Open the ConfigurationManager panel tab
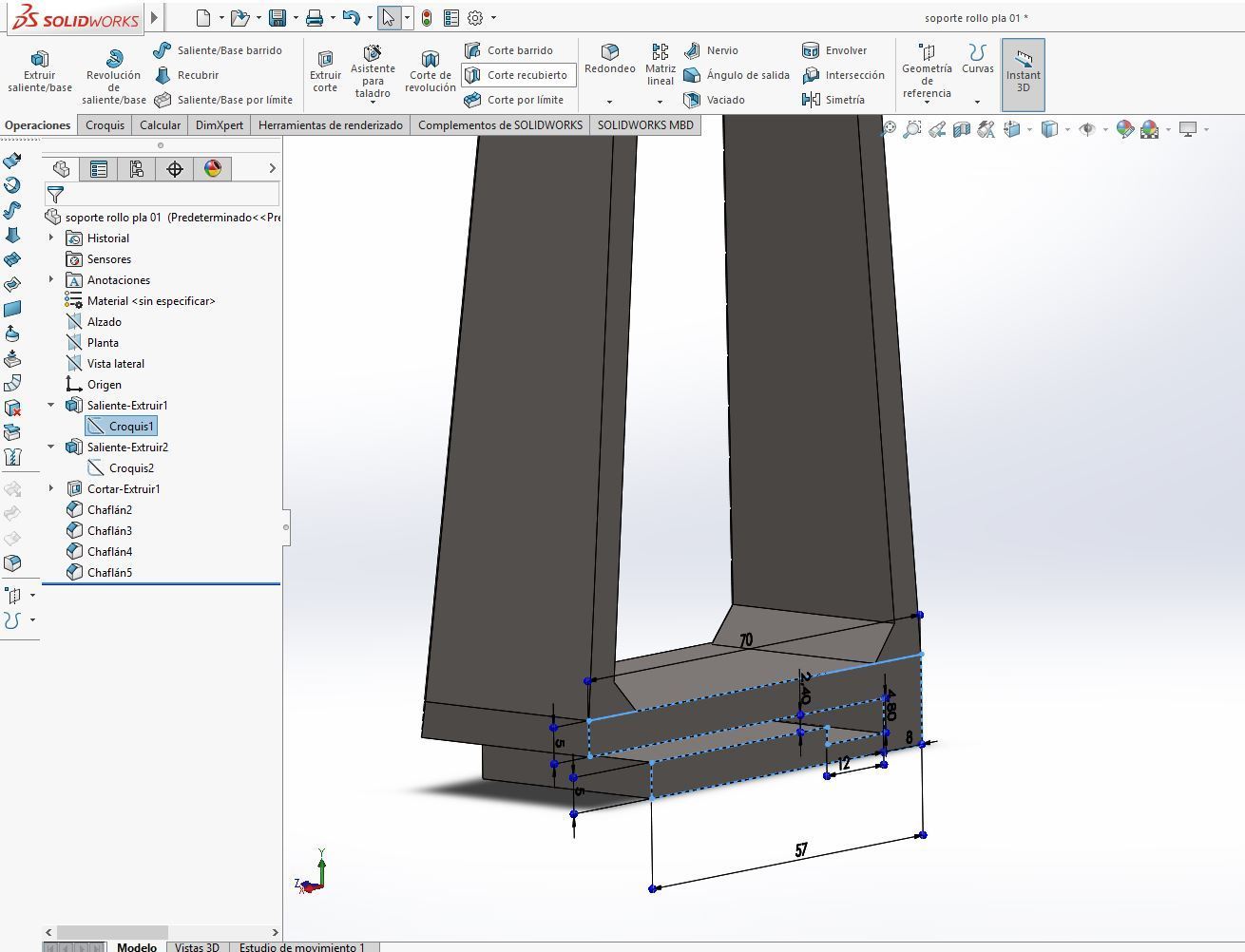Viewport: 1245px width, 952px height. click(x=137, y=169)
